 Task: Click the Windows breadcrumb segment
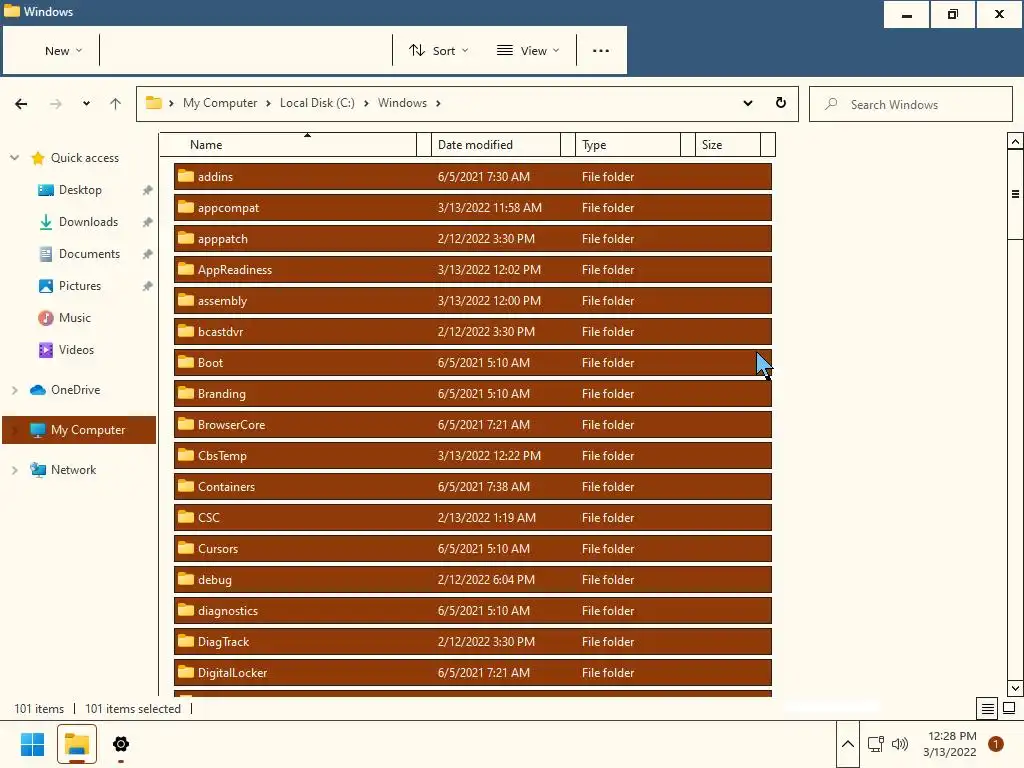[x=402, y=103]
